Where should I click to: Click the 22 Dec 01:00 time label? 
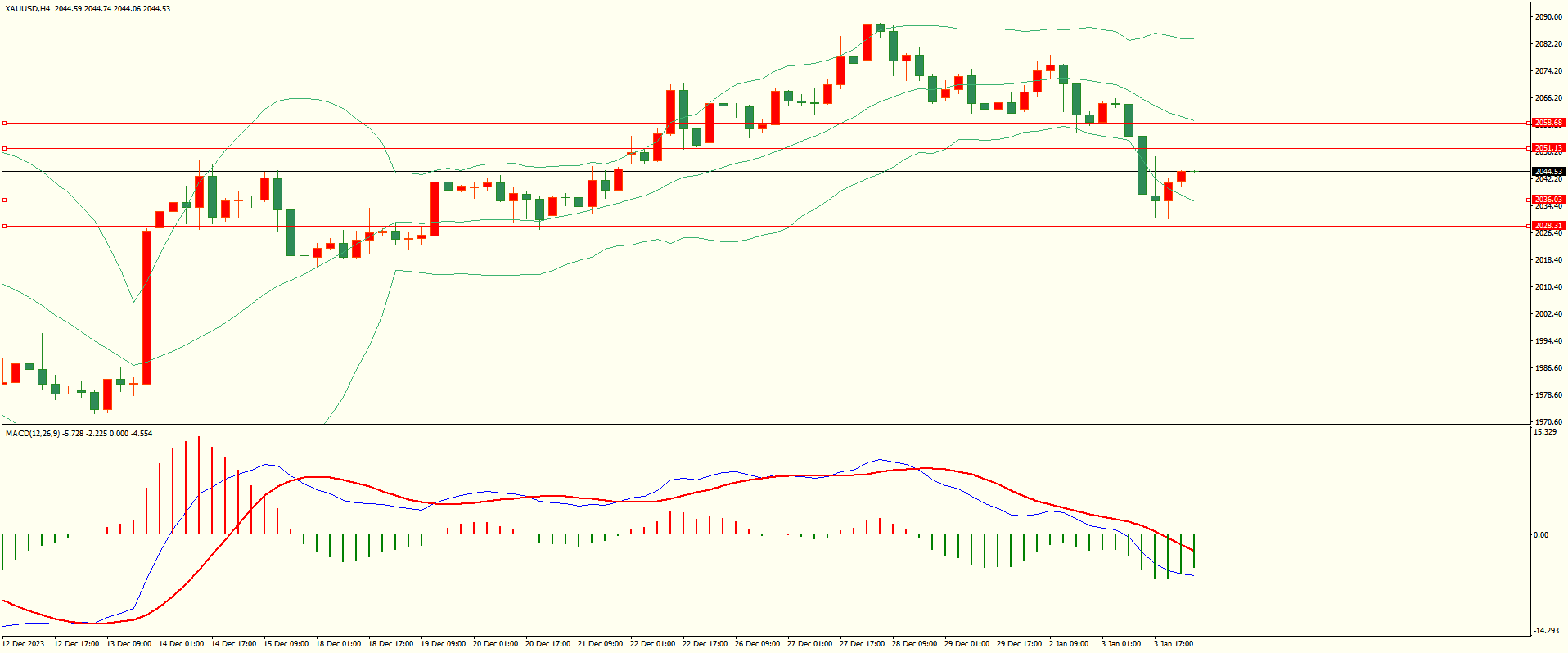[x=652, y=644]
